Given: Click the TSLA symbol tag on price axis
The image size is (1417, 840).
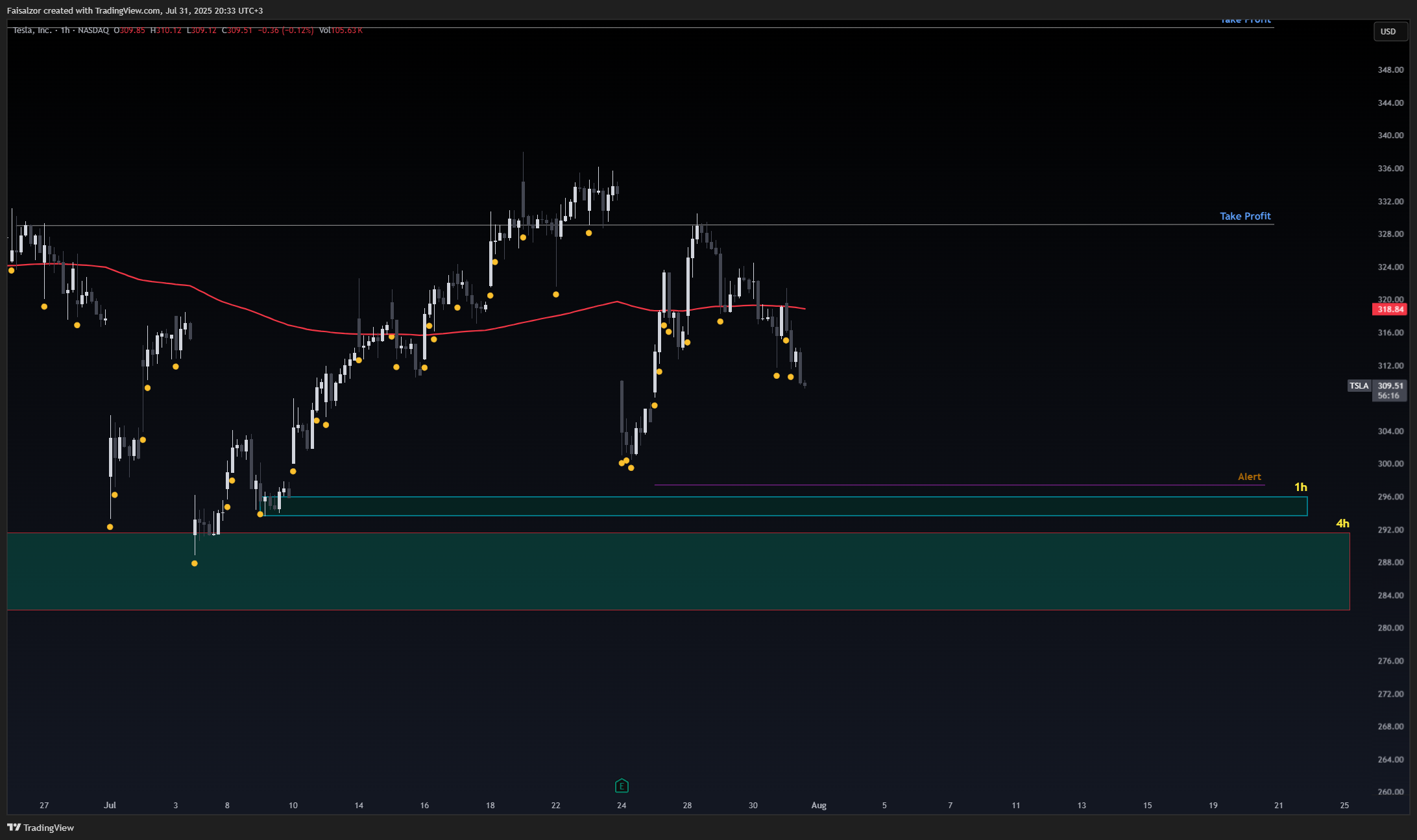Looking at the screenshot, I should coord(1359,386).
